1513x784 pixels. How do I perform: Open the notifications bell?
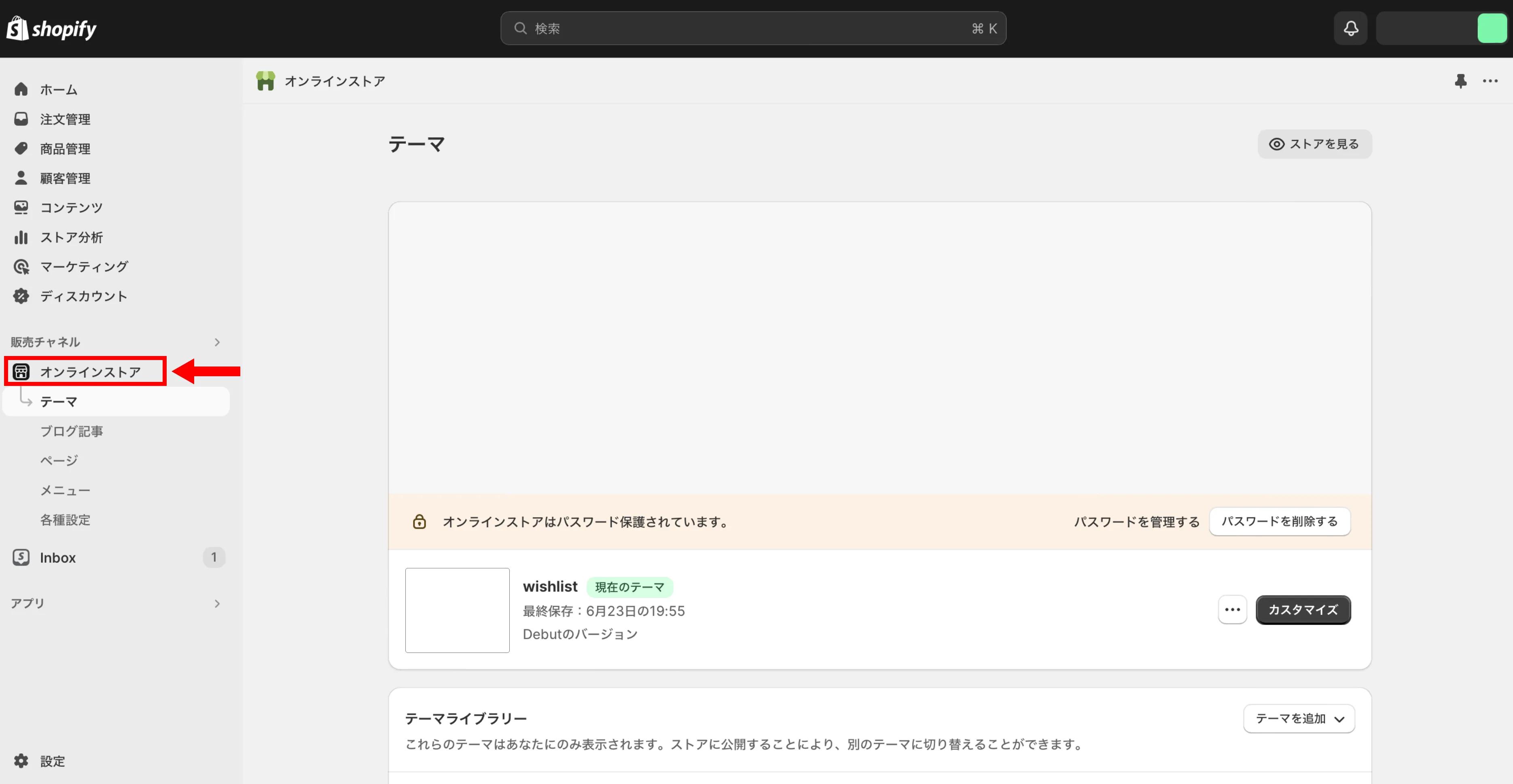coord(1350,28)
